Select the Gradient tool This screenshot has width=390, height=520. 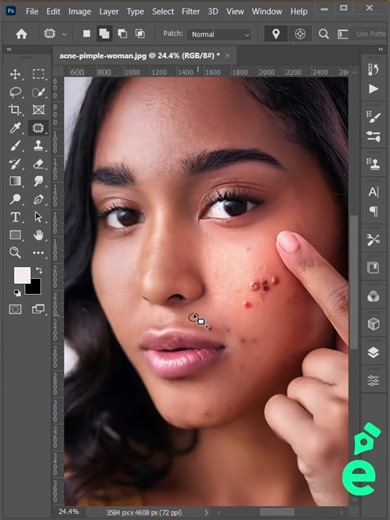[x=15, y=181]
